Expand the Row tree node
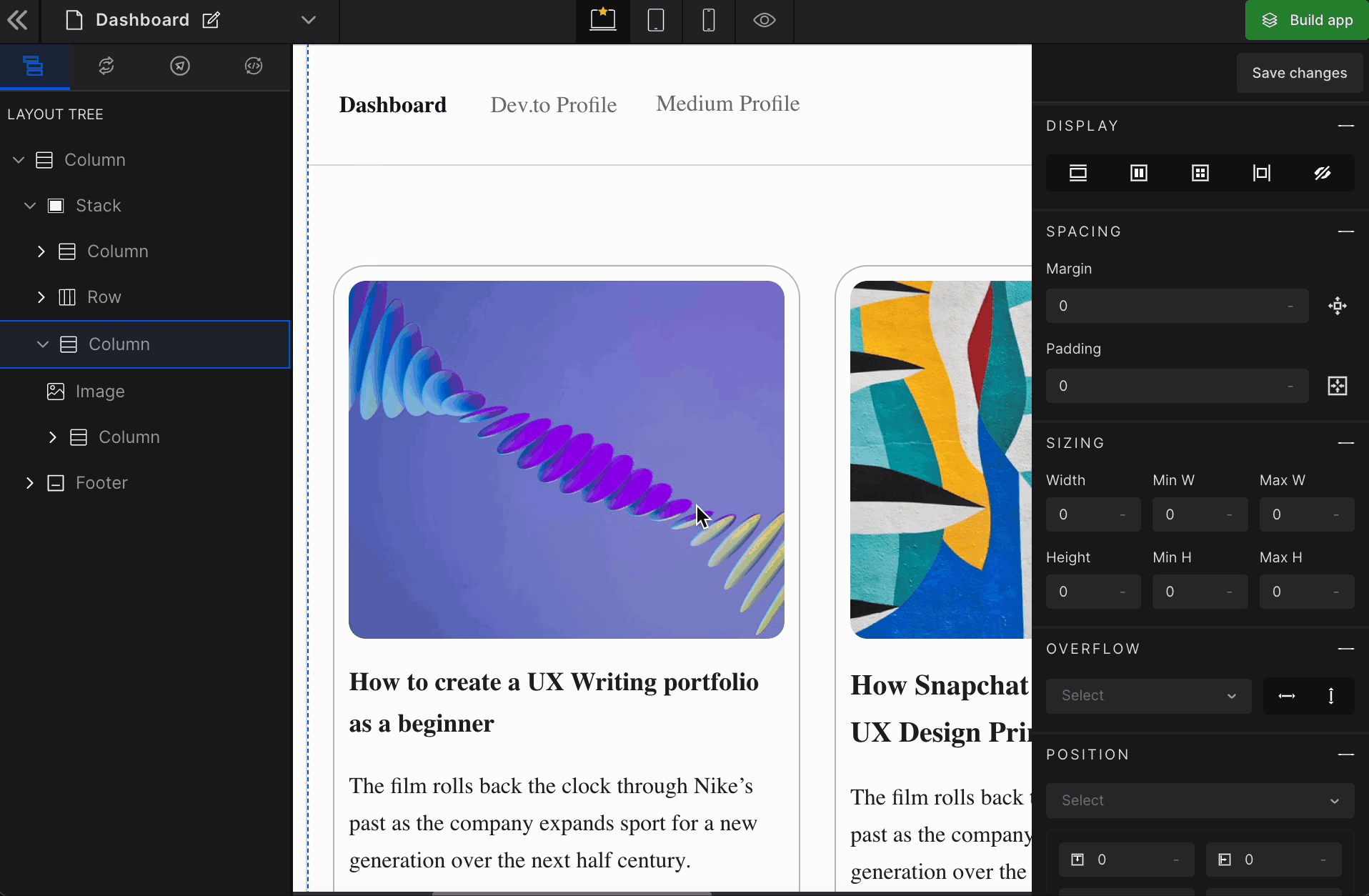 41,297
